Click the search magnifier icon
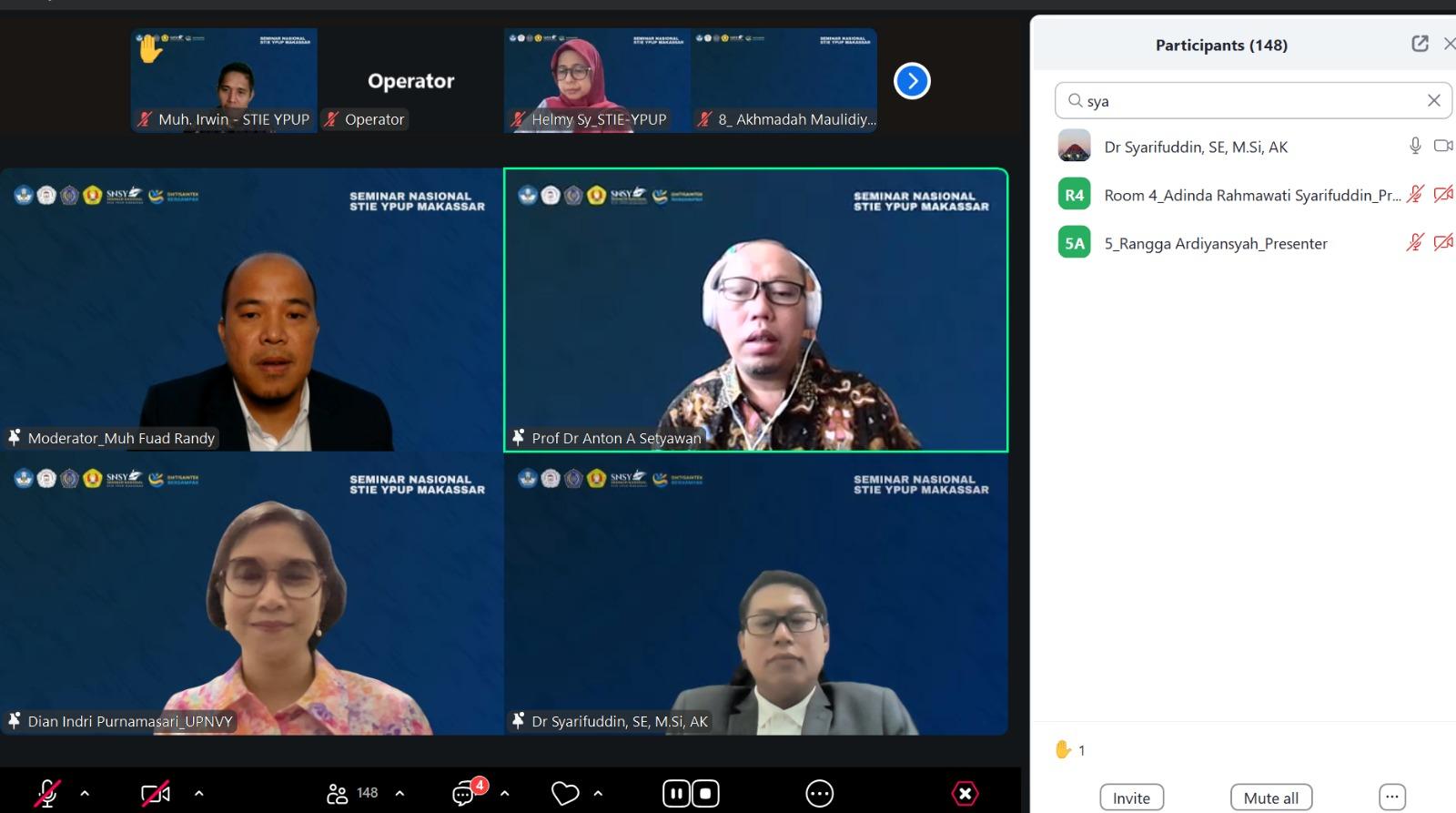The width and height of the screenshot is (1456, 813). [1076, 100]
